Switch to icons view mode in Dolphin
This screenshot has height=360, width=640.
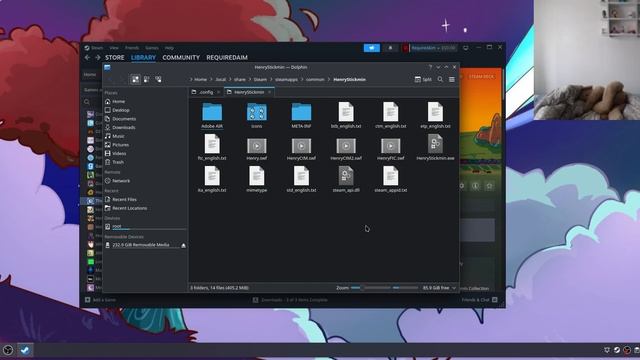pyautogui.click(x=135, y=80)
